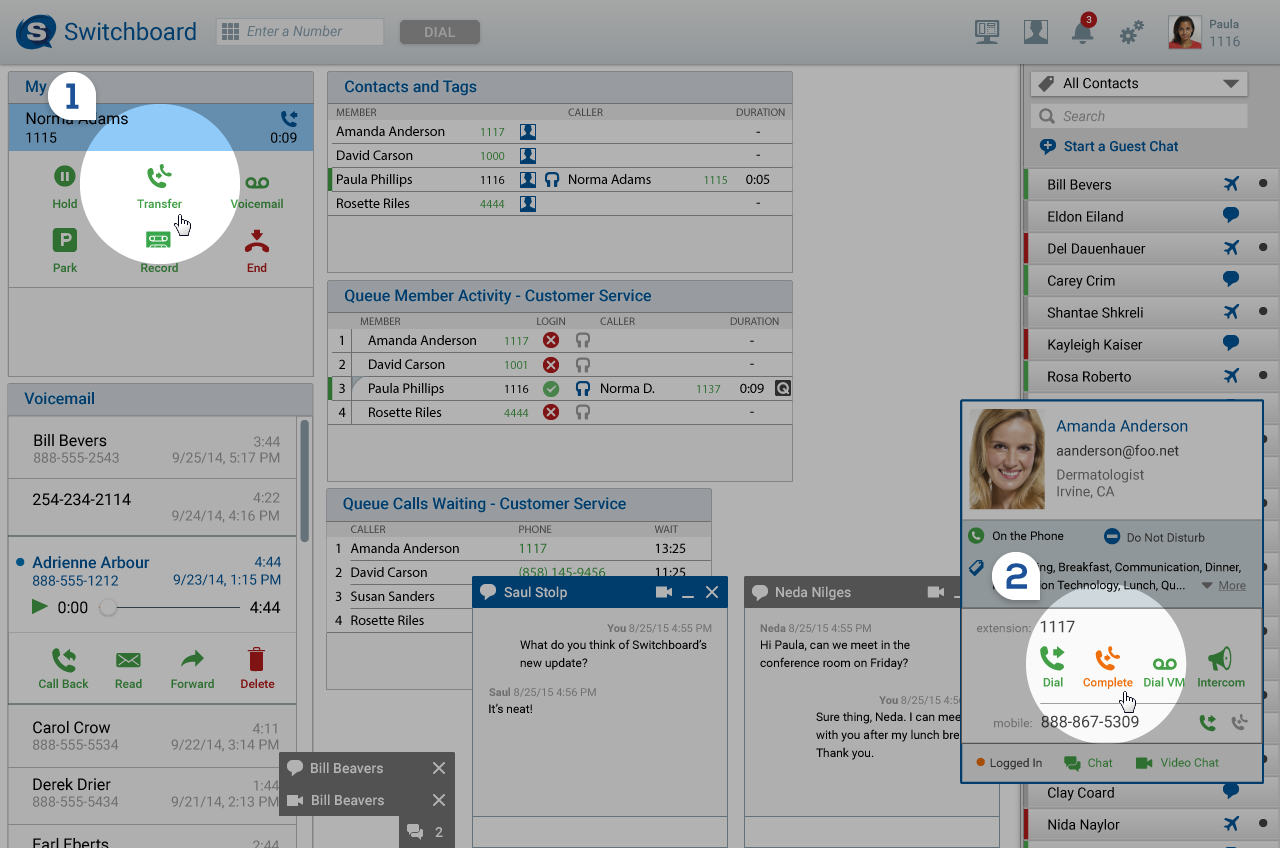Click chat bubble icon for Eldon Eiland
The image size is (1280, 848).
click(x=1231, y=215)
